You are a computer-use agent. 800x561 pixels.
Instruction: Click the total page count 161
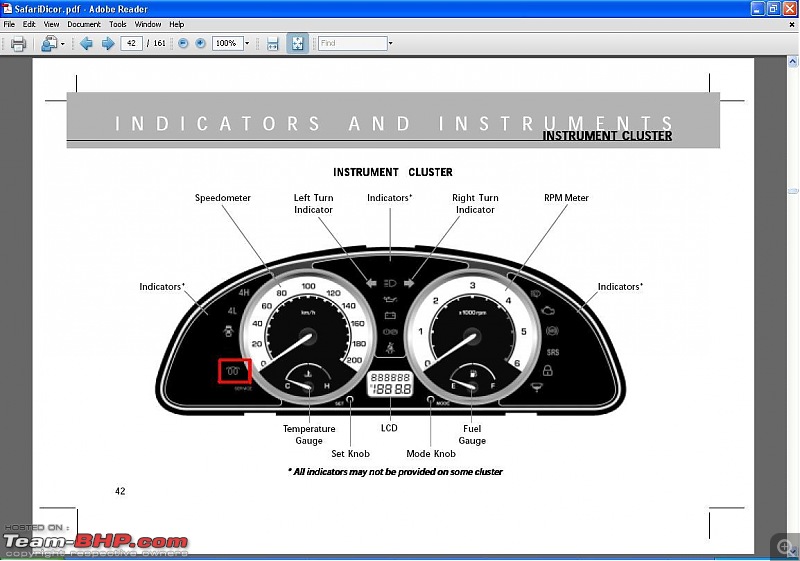pyautogui.click(x=160, y=43)
